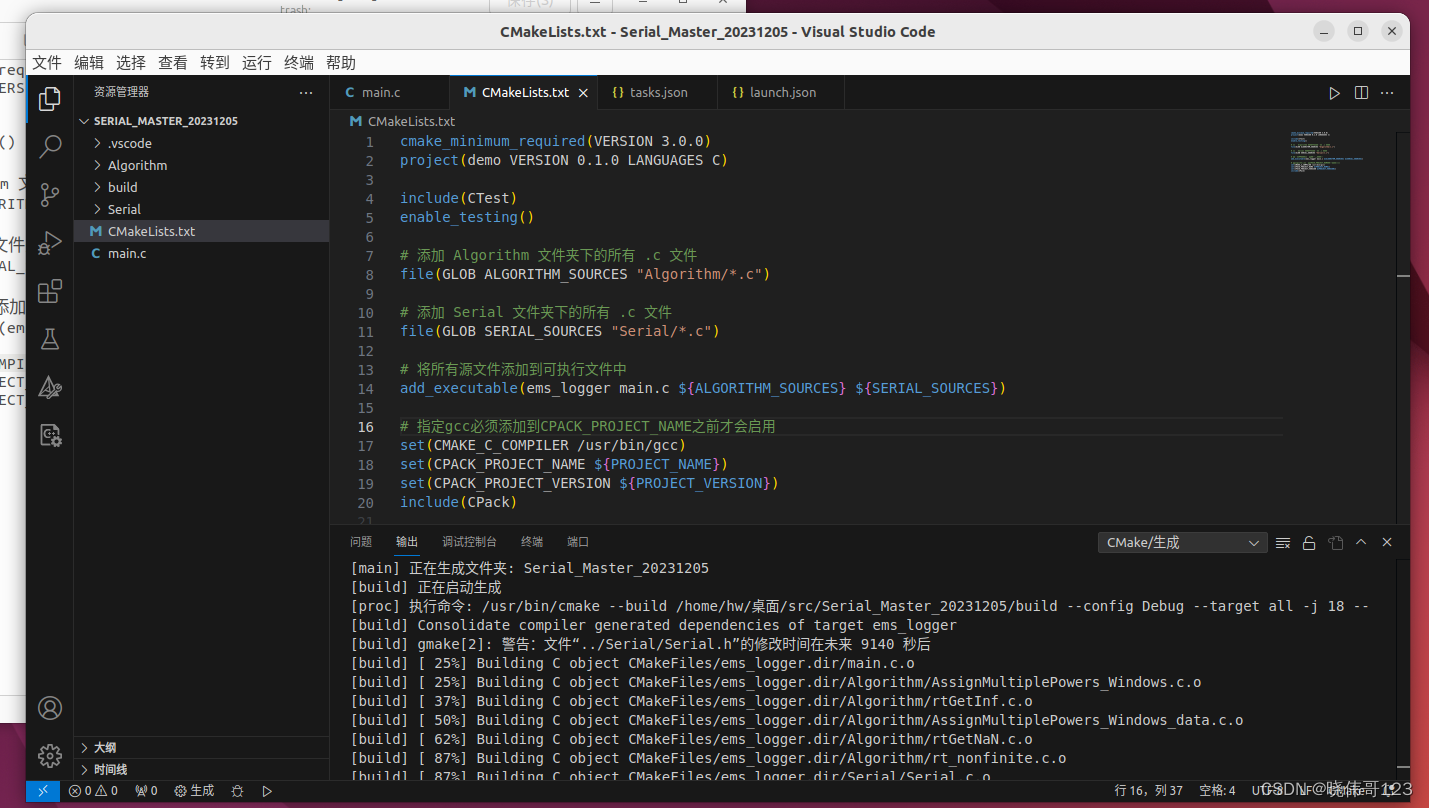Switch to the 终端 terminal panel tab
The image size is (1429, 808).
click(x=532, y=542)
